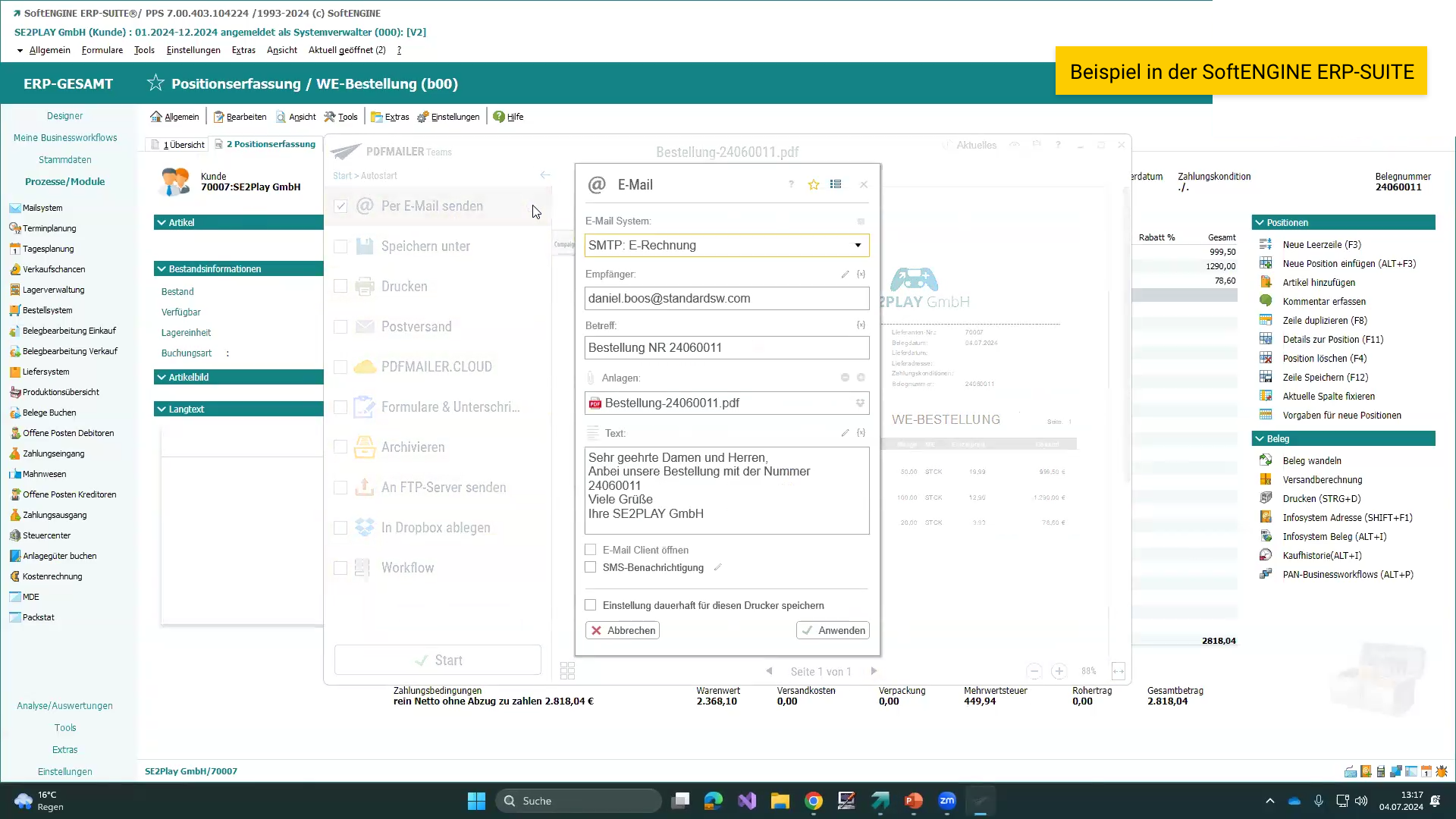Open Meine Businessworkflows link

65,137
